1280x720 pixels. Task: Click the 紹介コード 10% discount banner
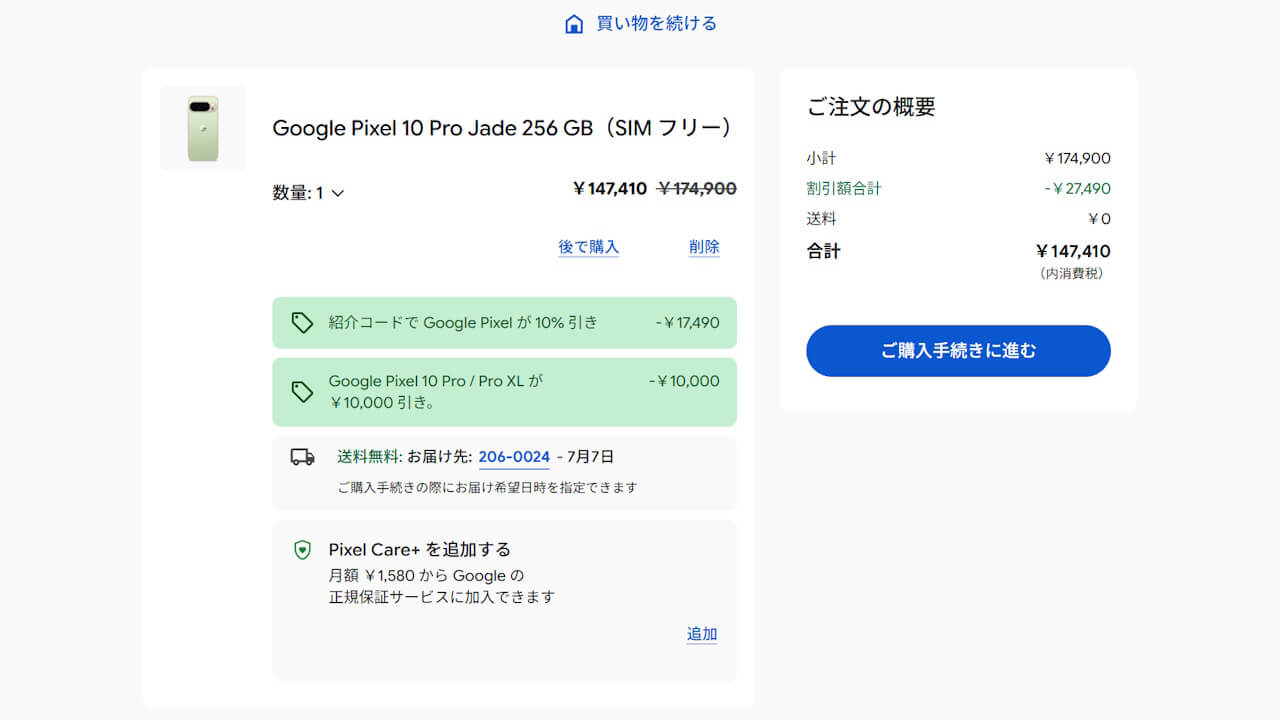tap(504, 322)
